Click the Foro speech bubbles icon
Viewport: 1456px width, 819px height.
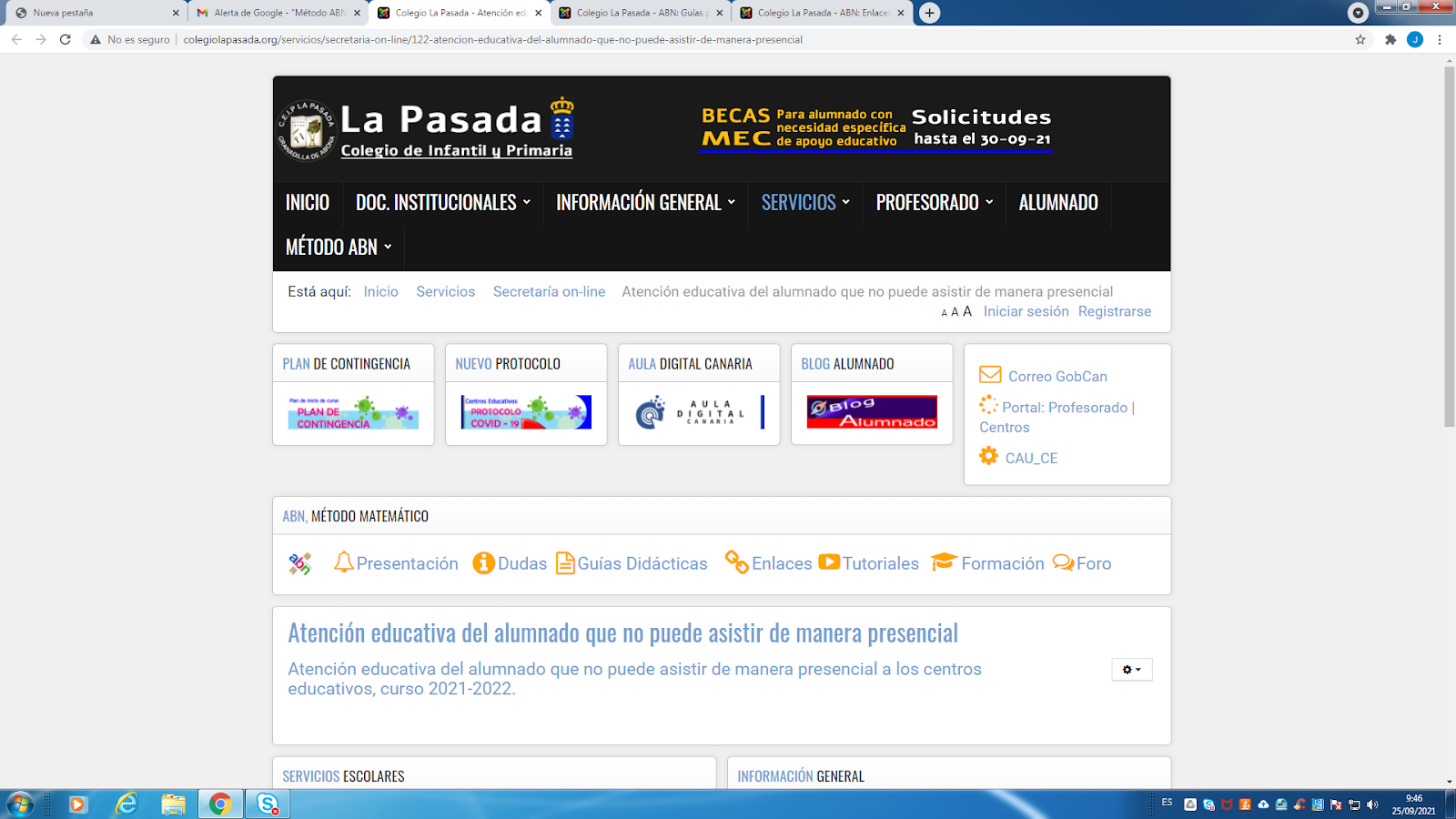point(1063,562)
